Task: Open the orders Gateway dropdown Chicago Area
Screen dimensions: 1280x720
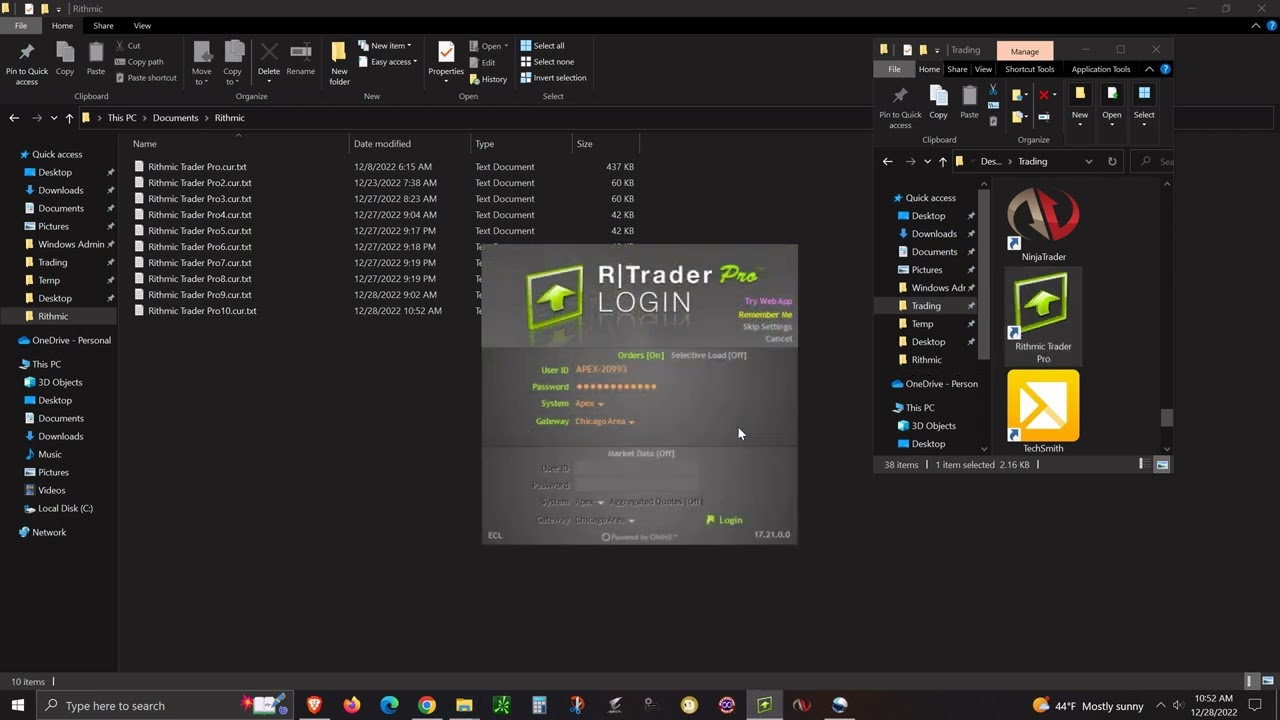Action: click(x=604, y=422)
